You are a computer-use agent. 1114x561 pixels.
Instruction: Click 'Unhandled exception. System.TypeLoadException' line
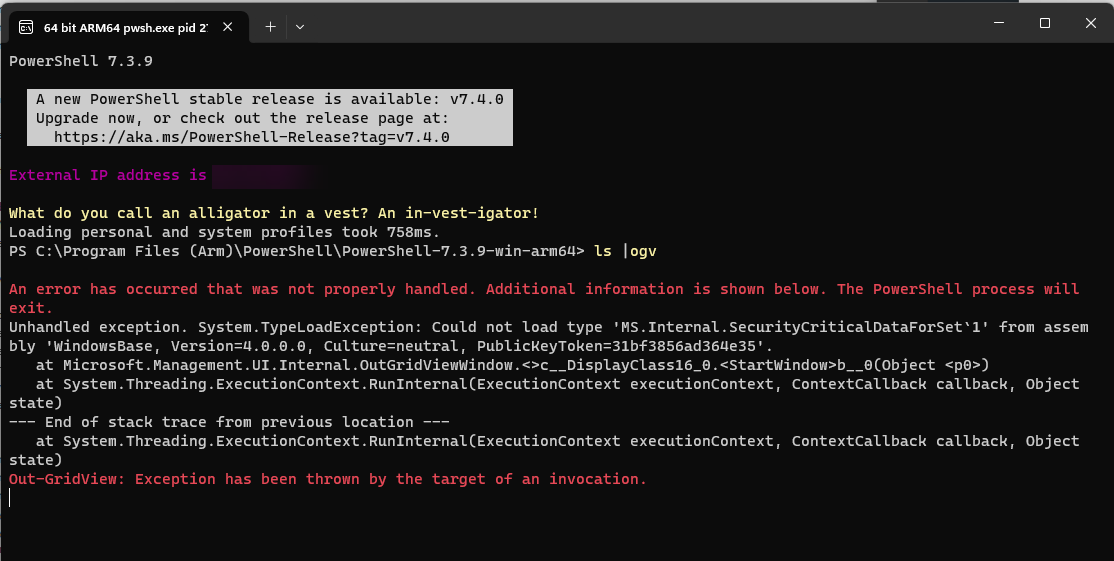[x=548, y=327]
